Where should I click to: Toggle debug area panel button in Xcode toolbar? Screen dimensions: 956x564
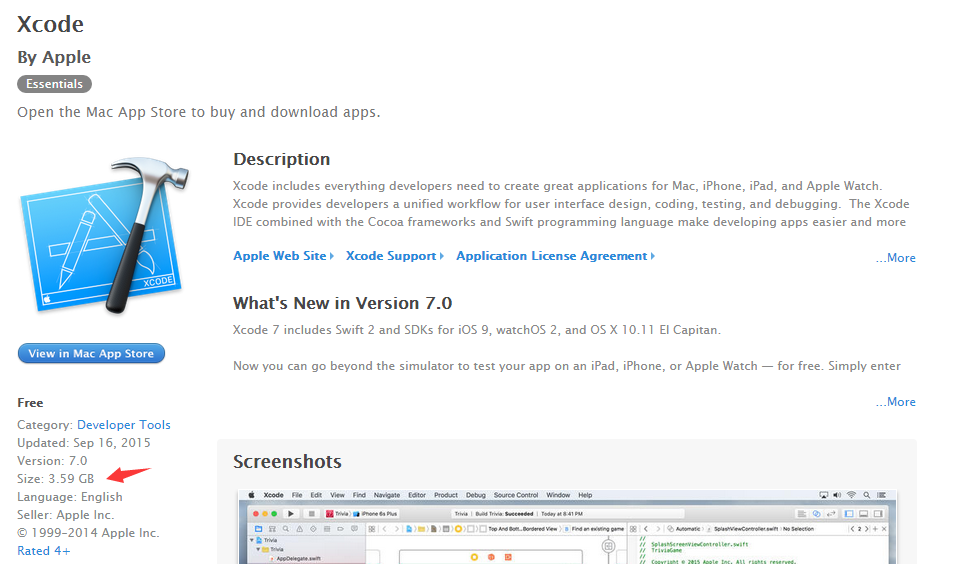click(863, 514)
